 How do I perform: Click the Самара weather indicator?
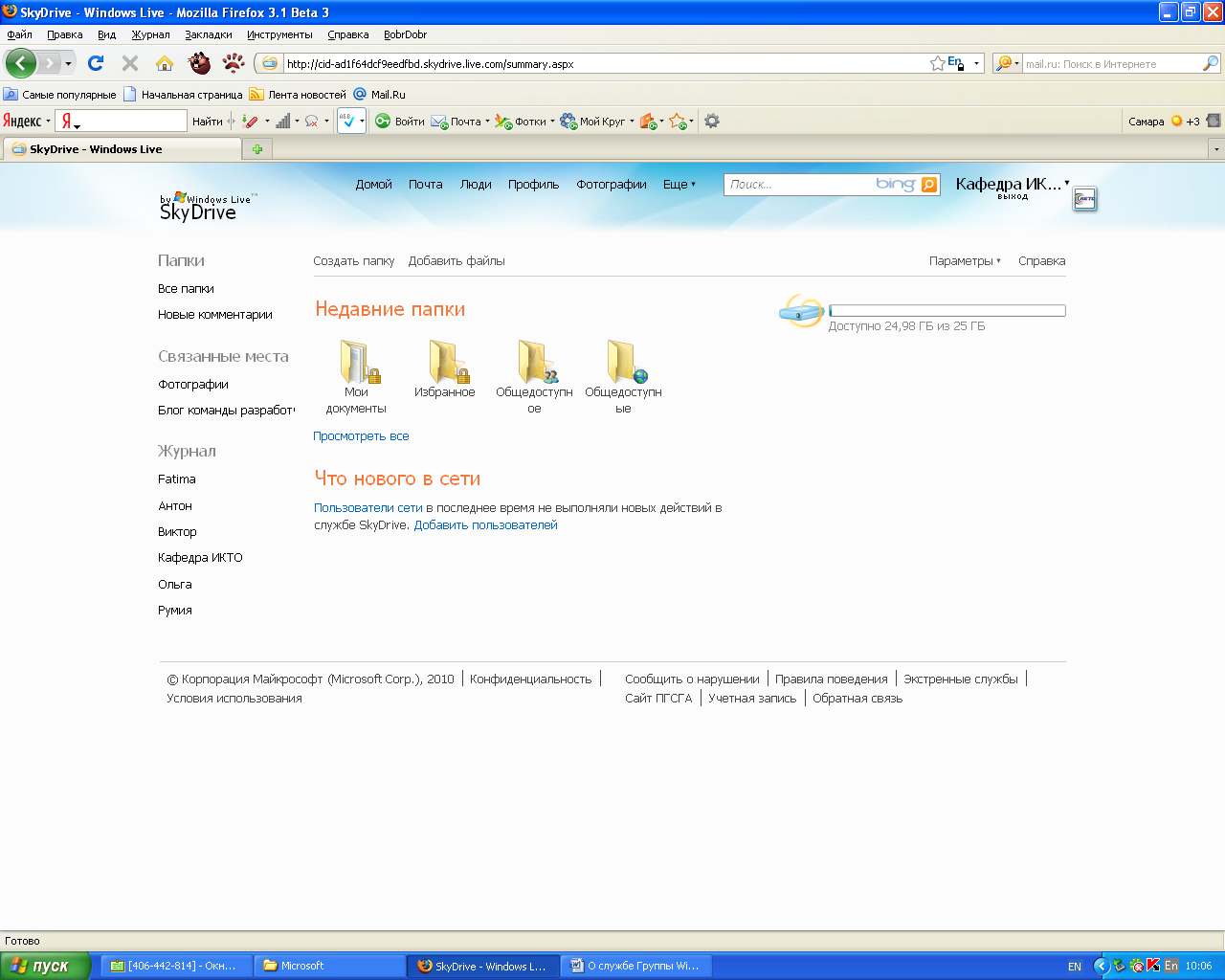[1163, 122]
